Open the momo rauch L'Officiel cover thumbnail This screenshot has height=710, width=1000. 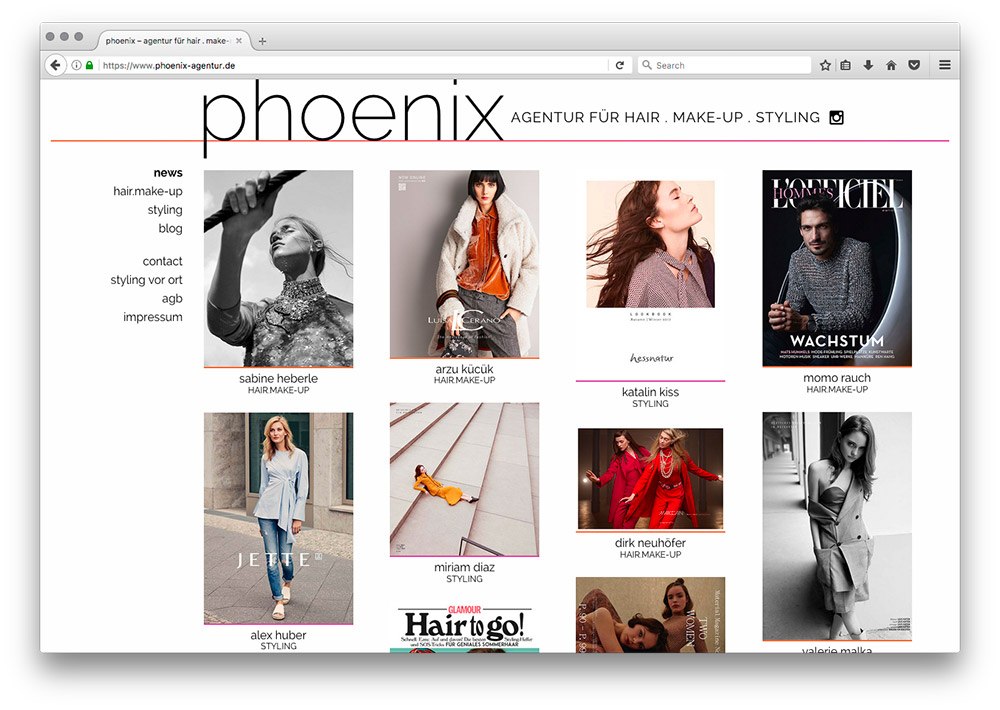(837, 268)
